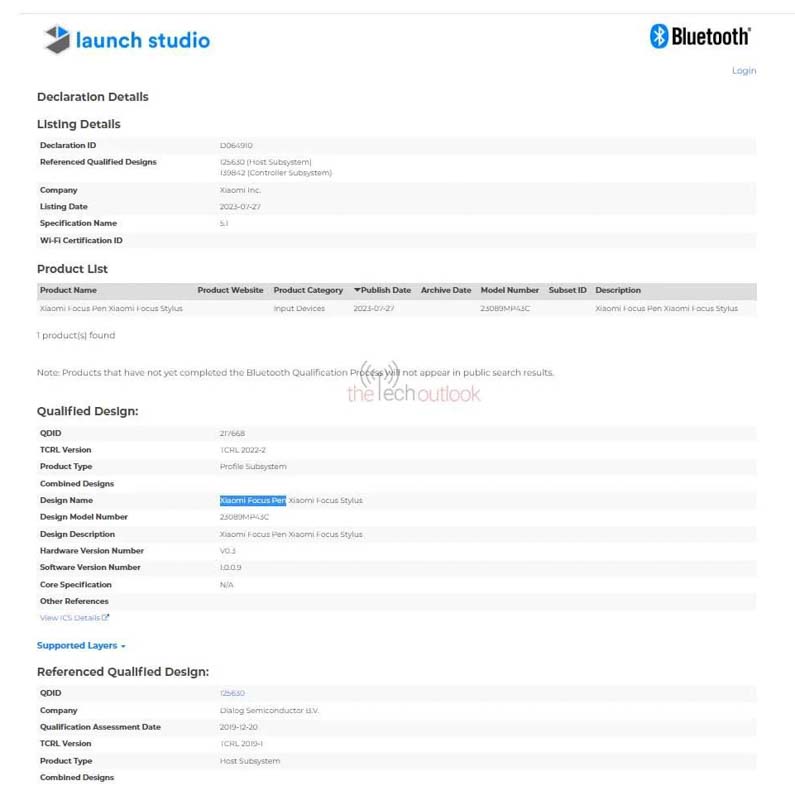Click the Listing Details heading

[x=79, y=124]
